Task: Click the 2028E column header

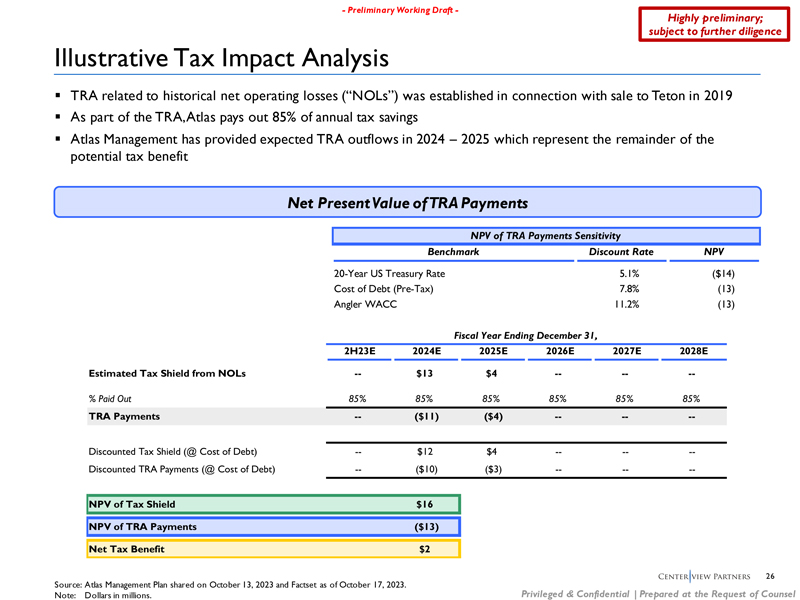Action: (x=690, y=351)
